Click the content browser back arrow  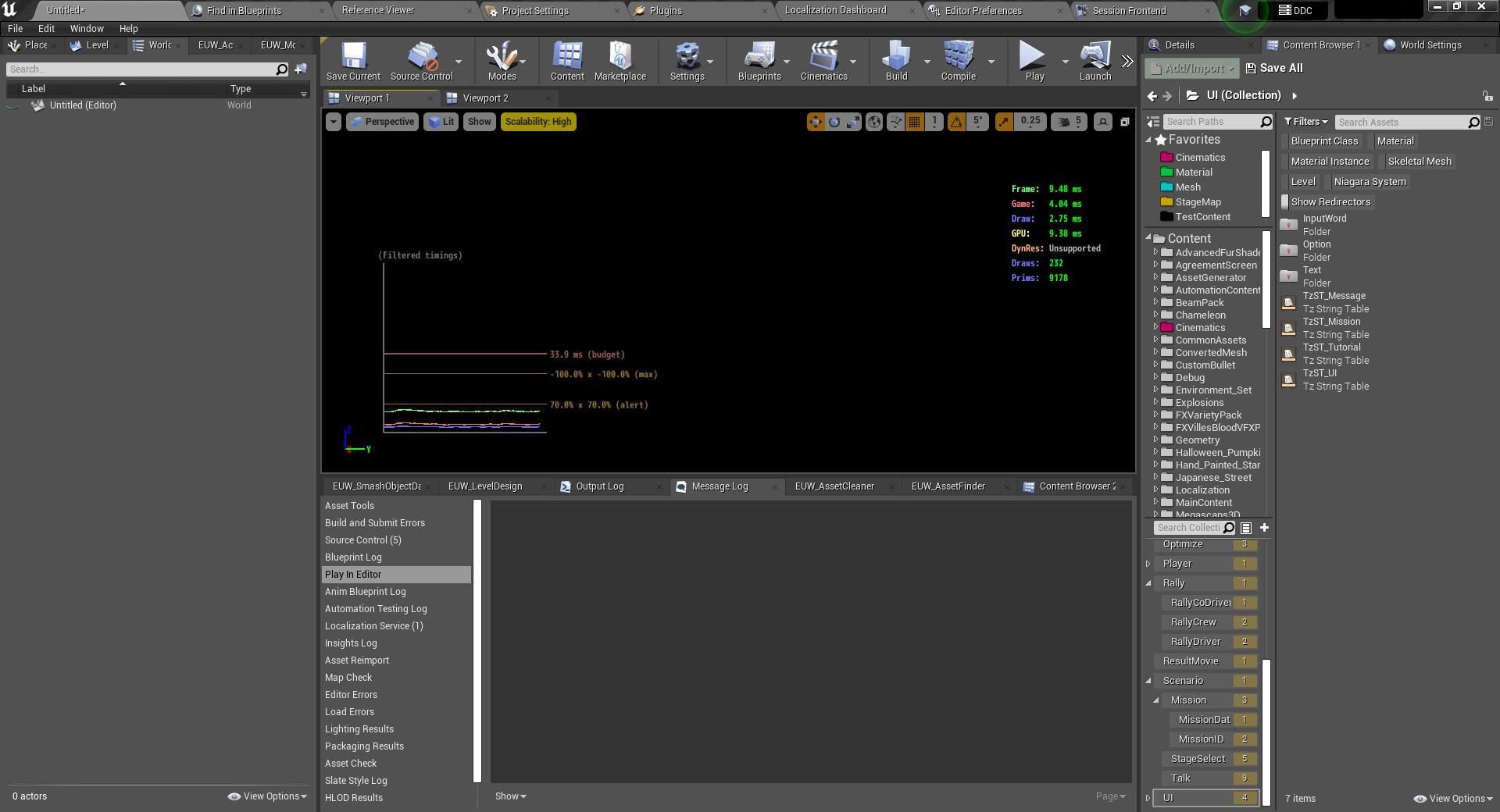tap(1152, 96)
